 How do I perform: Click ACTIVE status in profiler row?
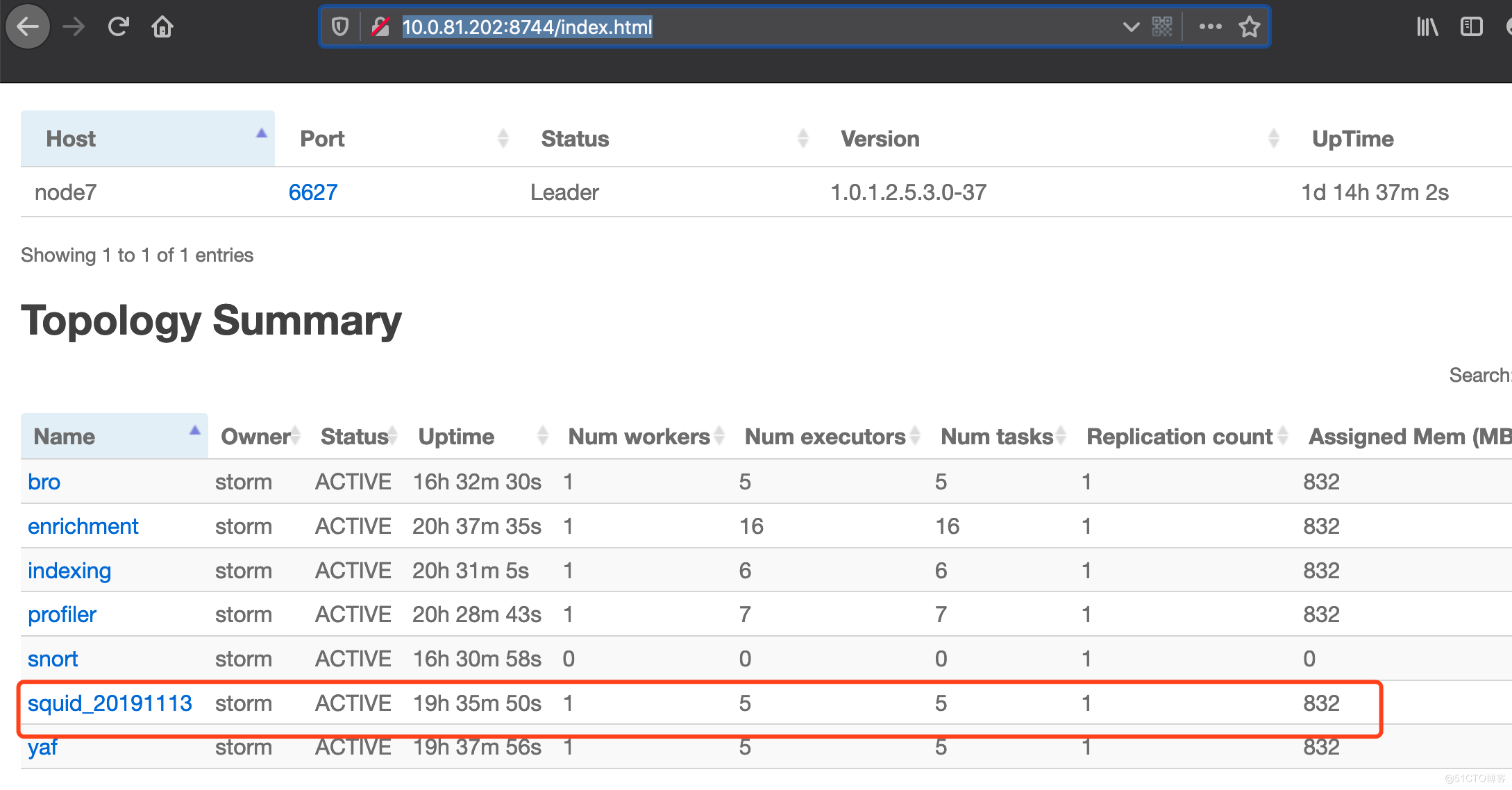(353, 614)
